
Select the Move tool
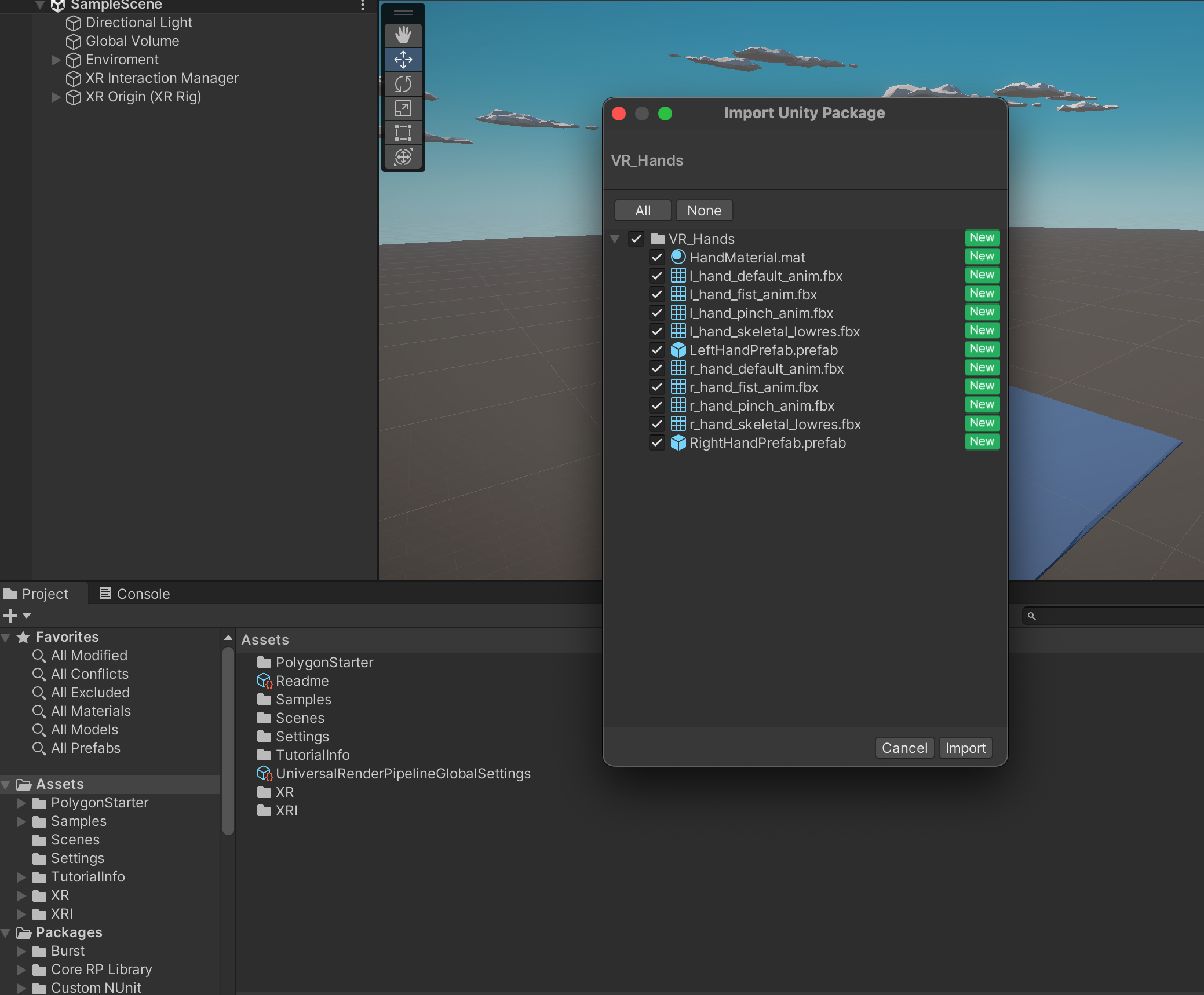click(403, 60)
